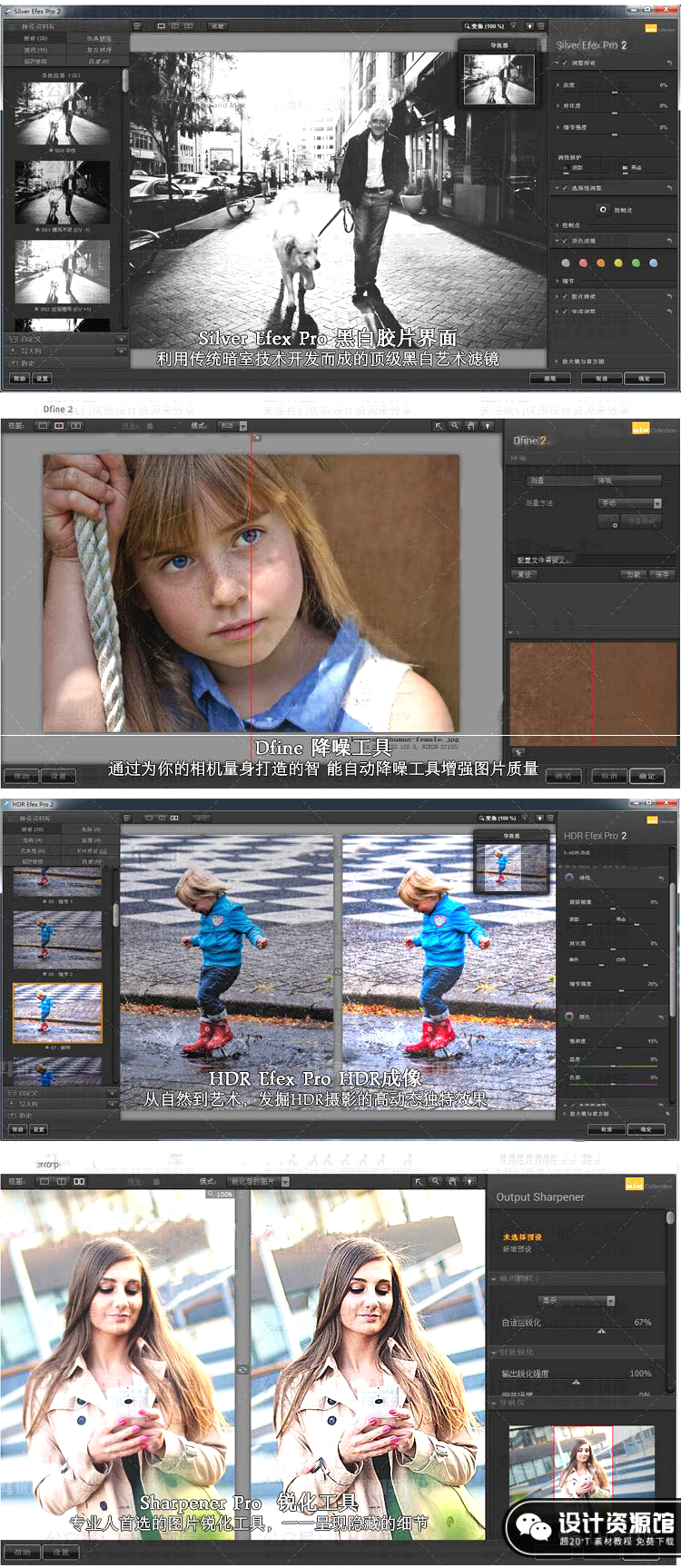The height and width of the screenshot is (1568, 681).
Task: Select side-by-side view icon in Sharpener Pro
Action: (79, 1181)
